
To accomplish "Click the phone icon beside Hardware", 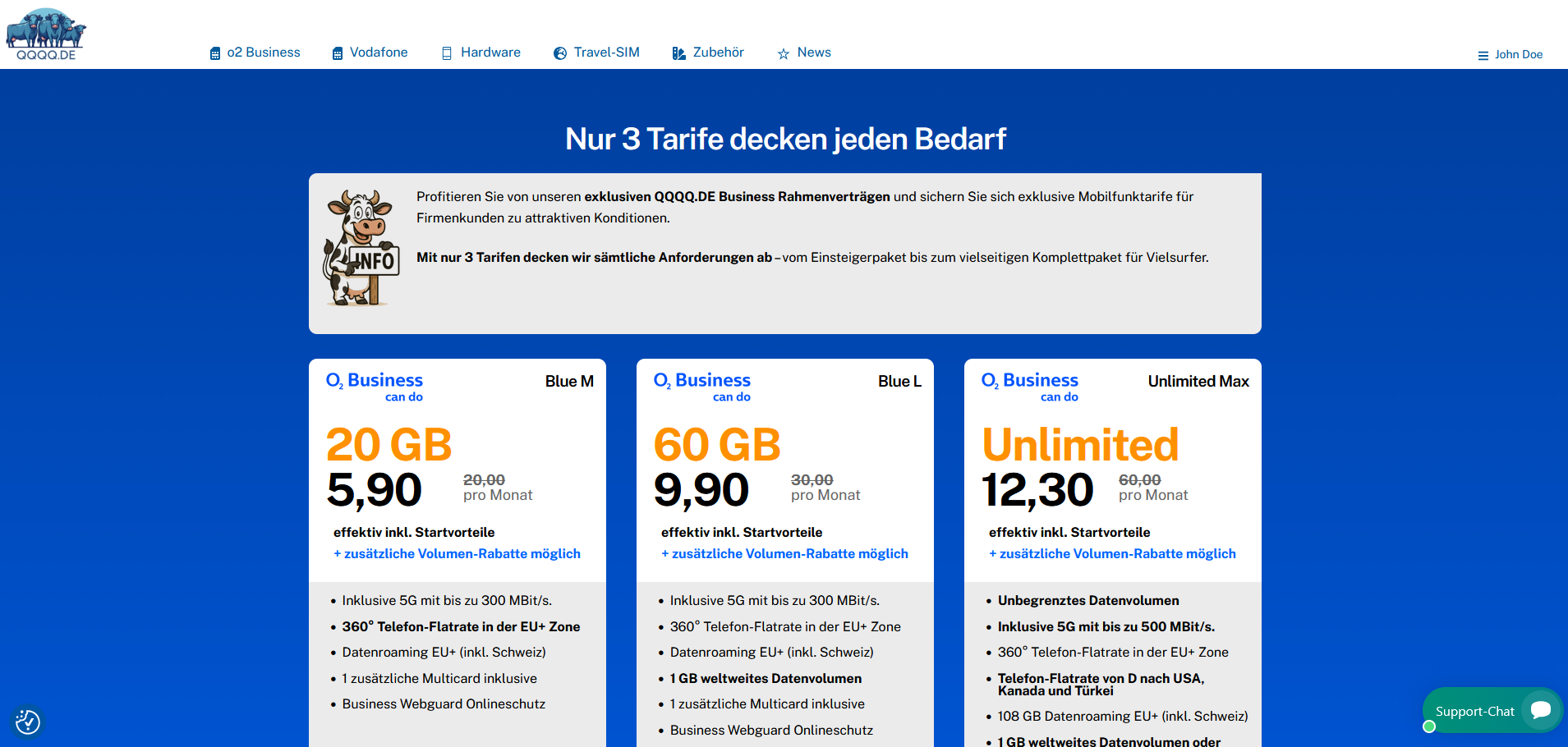I will 447,53.
